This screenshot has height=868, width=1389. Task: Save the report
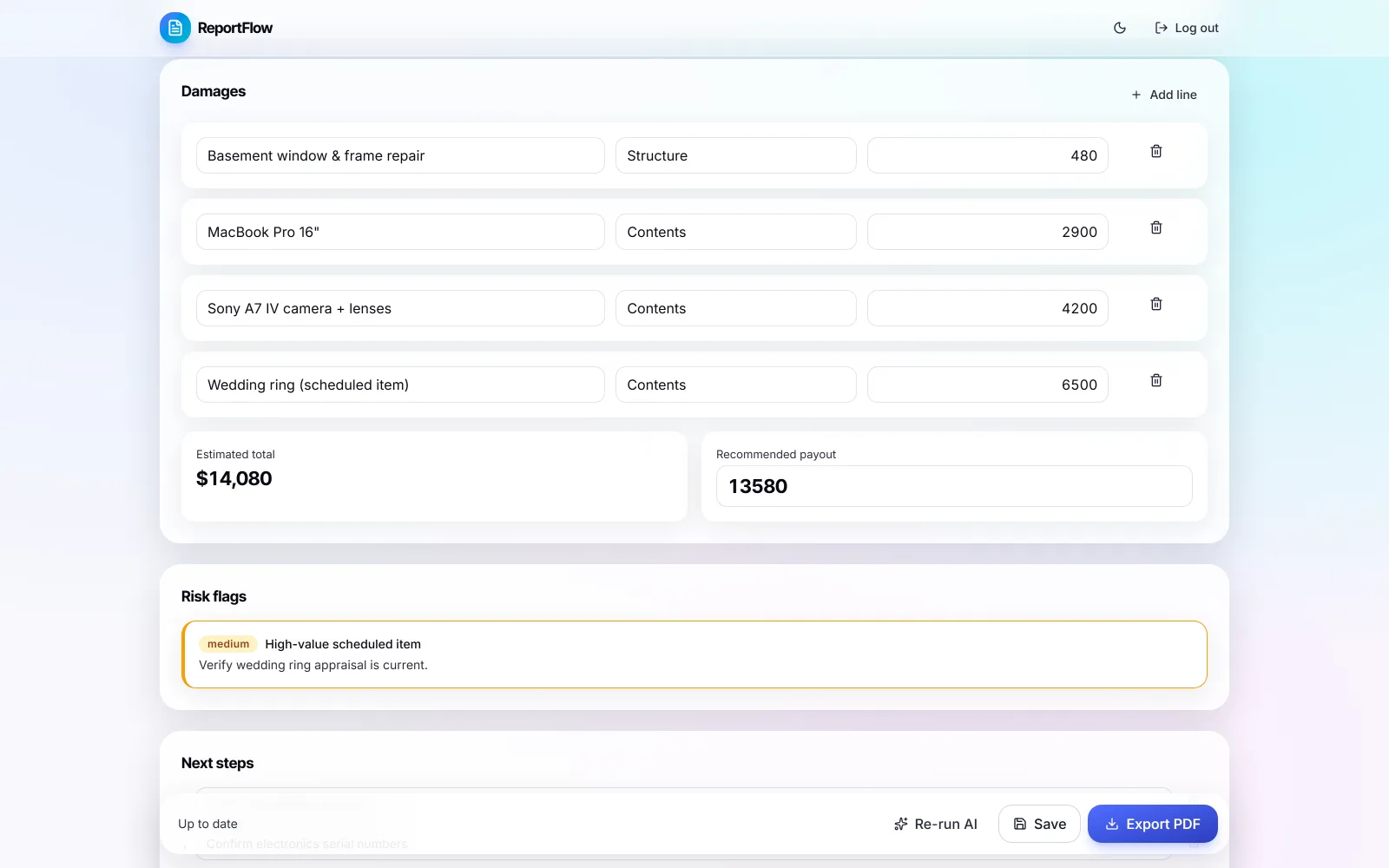1039,824
